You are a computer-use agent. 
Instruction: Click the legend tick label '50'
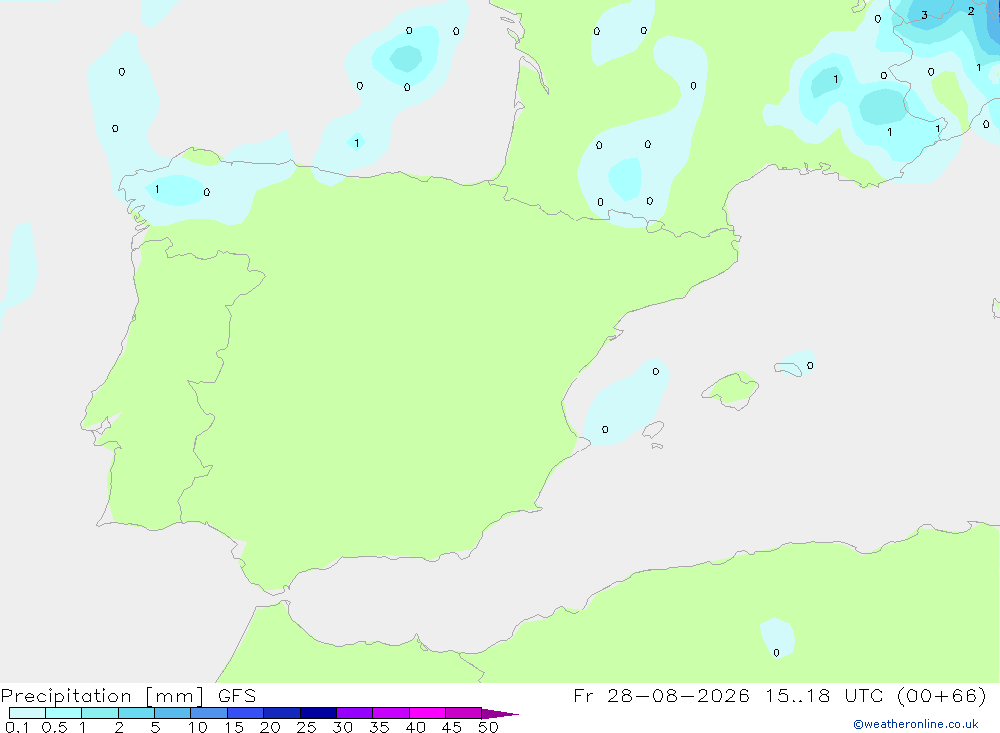(x=488, y=727)
